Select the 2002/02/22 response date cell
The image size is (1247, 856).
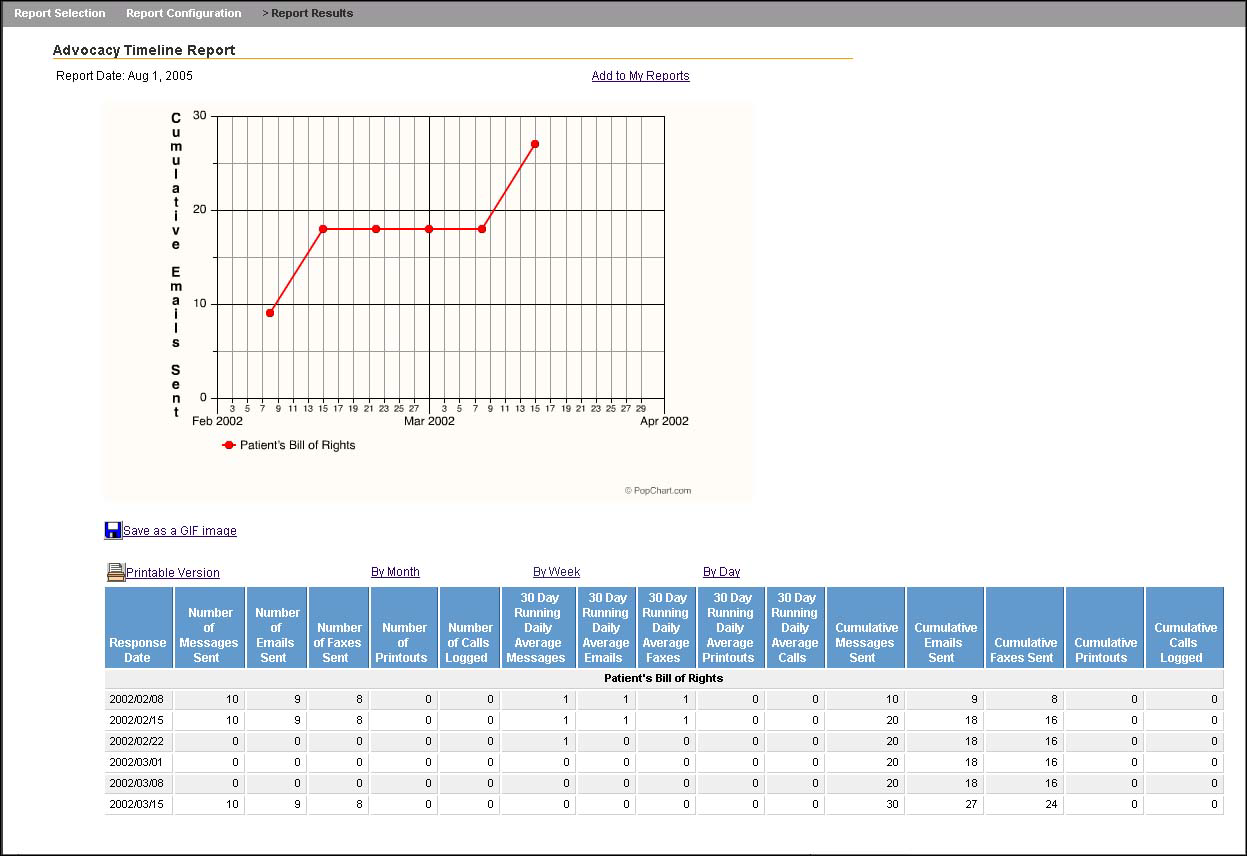(139, 742)
